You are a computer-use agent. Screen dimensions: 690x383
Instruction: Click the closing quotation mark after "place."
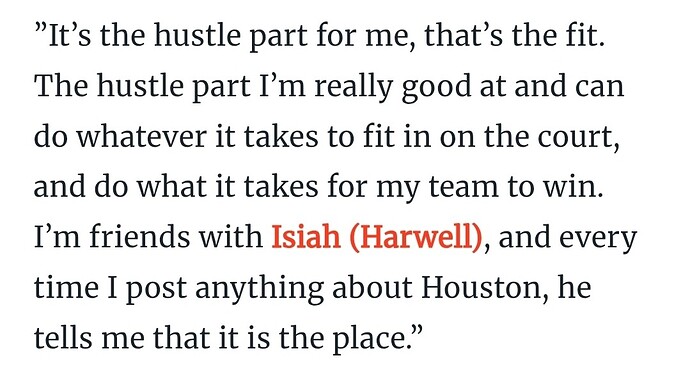[x=416, y=331]
